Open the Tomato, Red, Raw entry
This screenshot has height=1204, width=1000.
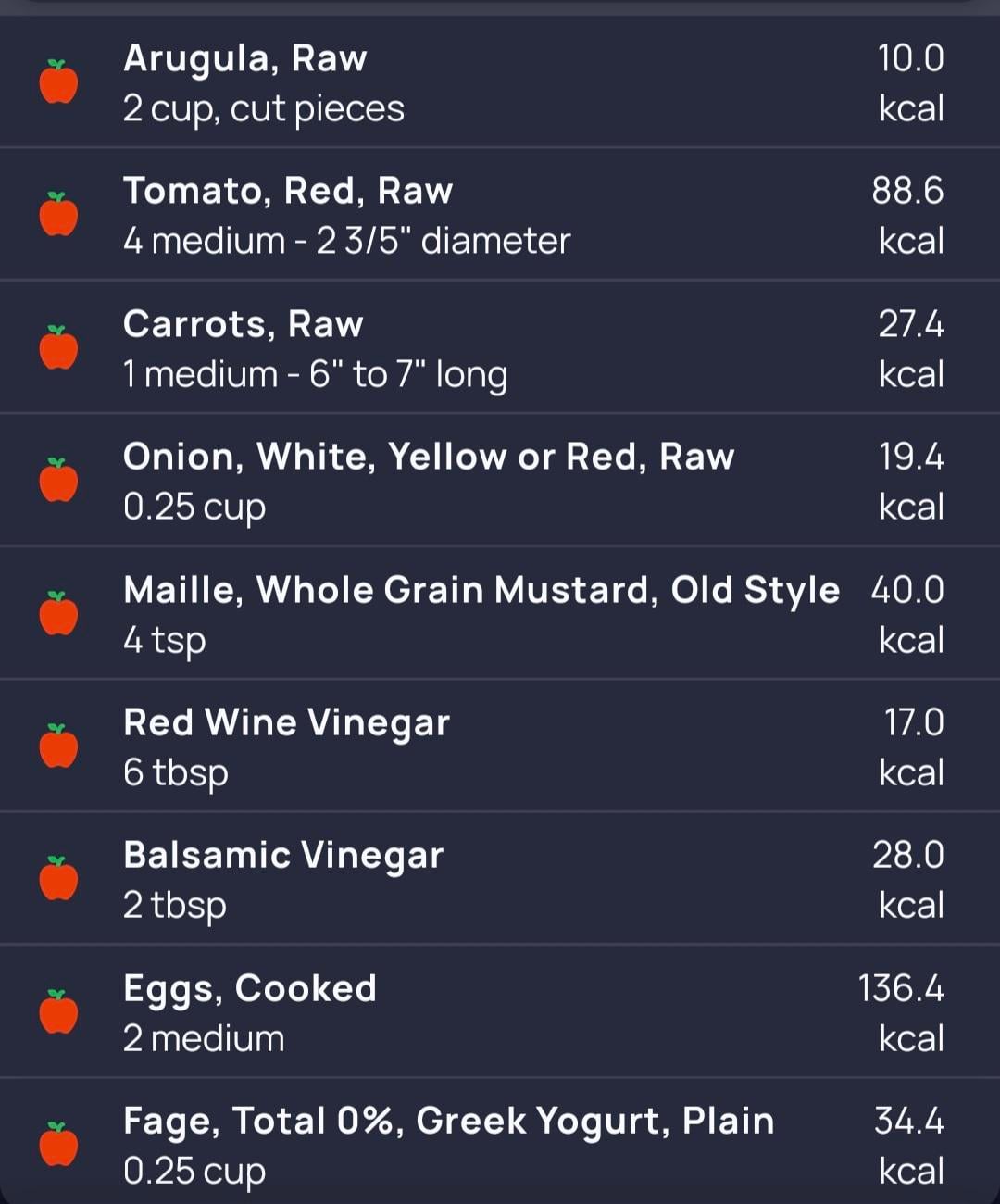point(288,192)
